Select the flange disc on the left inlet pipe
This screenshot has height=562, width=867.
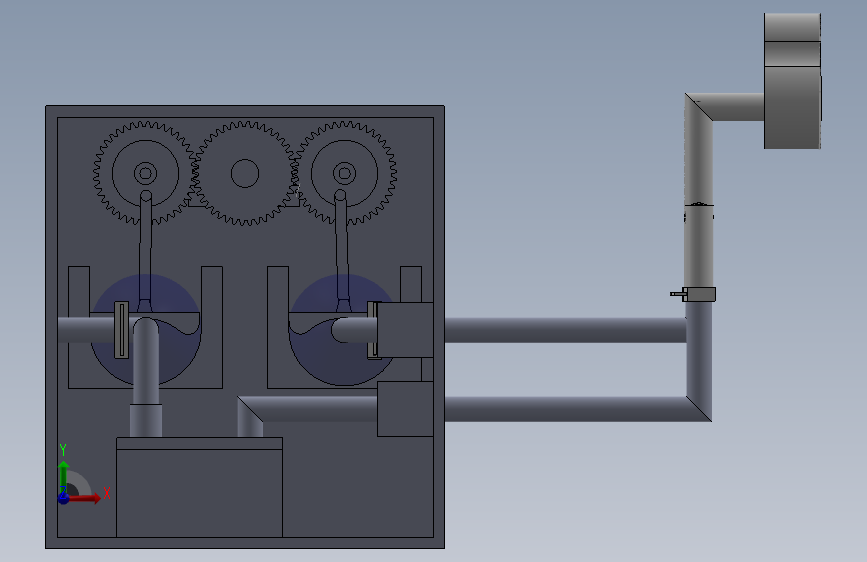(x=122, y=330)
